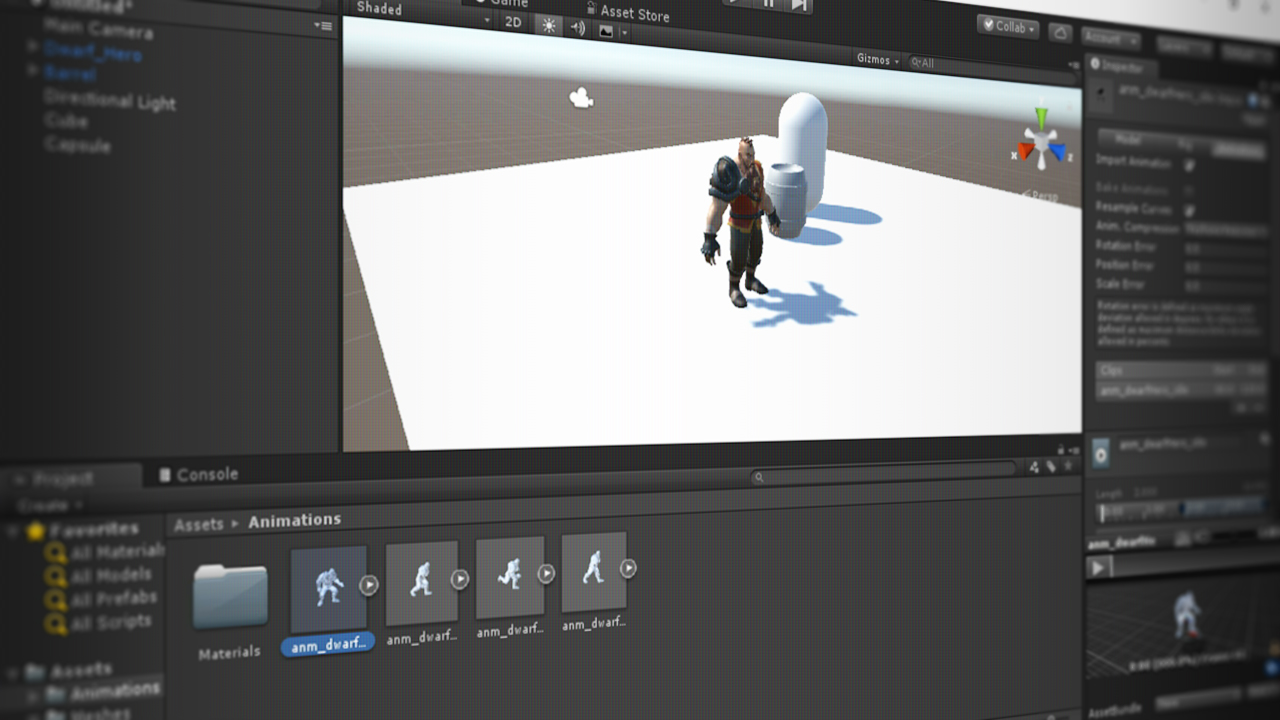Screen dimensions: 1280x720
Task: Uncheck the Import Animation checkbox
Action: pyautogui.click(x=1189, y=164)
